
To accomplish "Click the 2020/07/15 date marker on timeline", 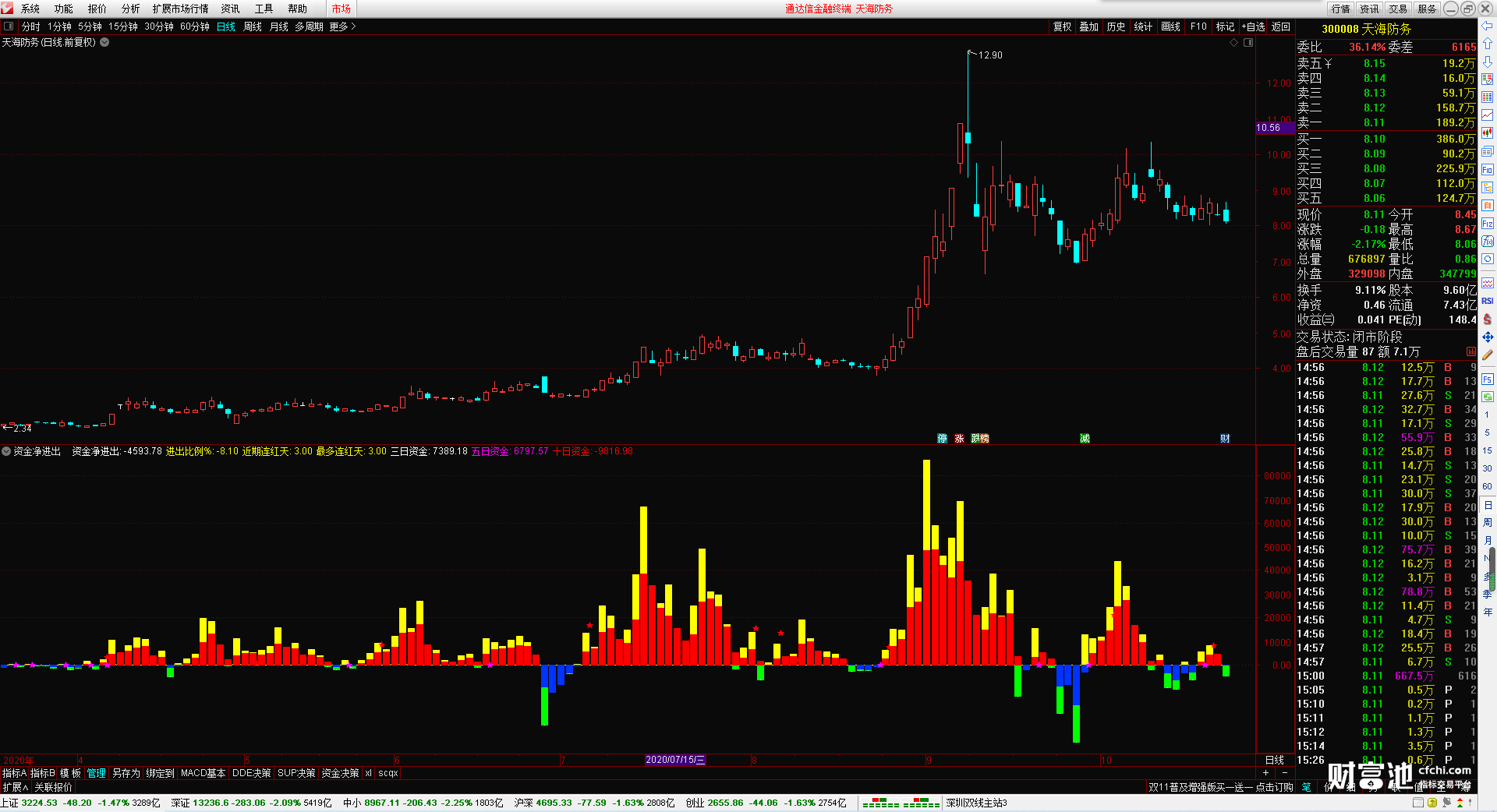I will point(675,760).
